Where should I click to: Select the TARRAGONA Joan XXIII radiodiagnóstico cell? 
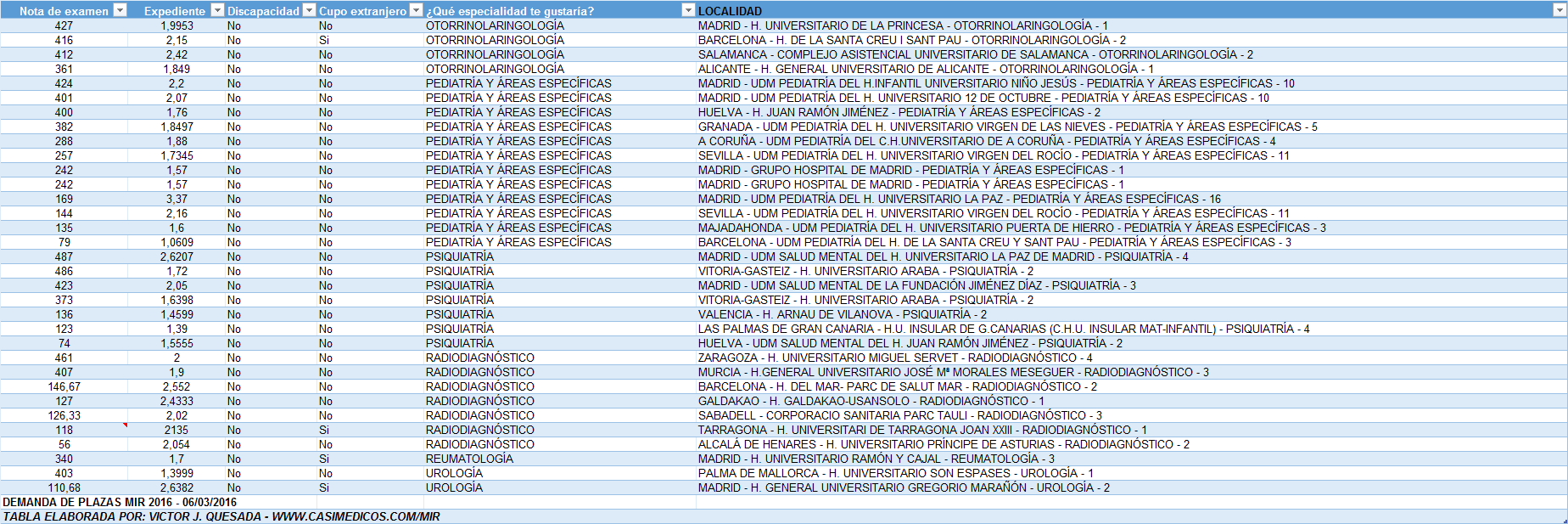(1131, 430)
